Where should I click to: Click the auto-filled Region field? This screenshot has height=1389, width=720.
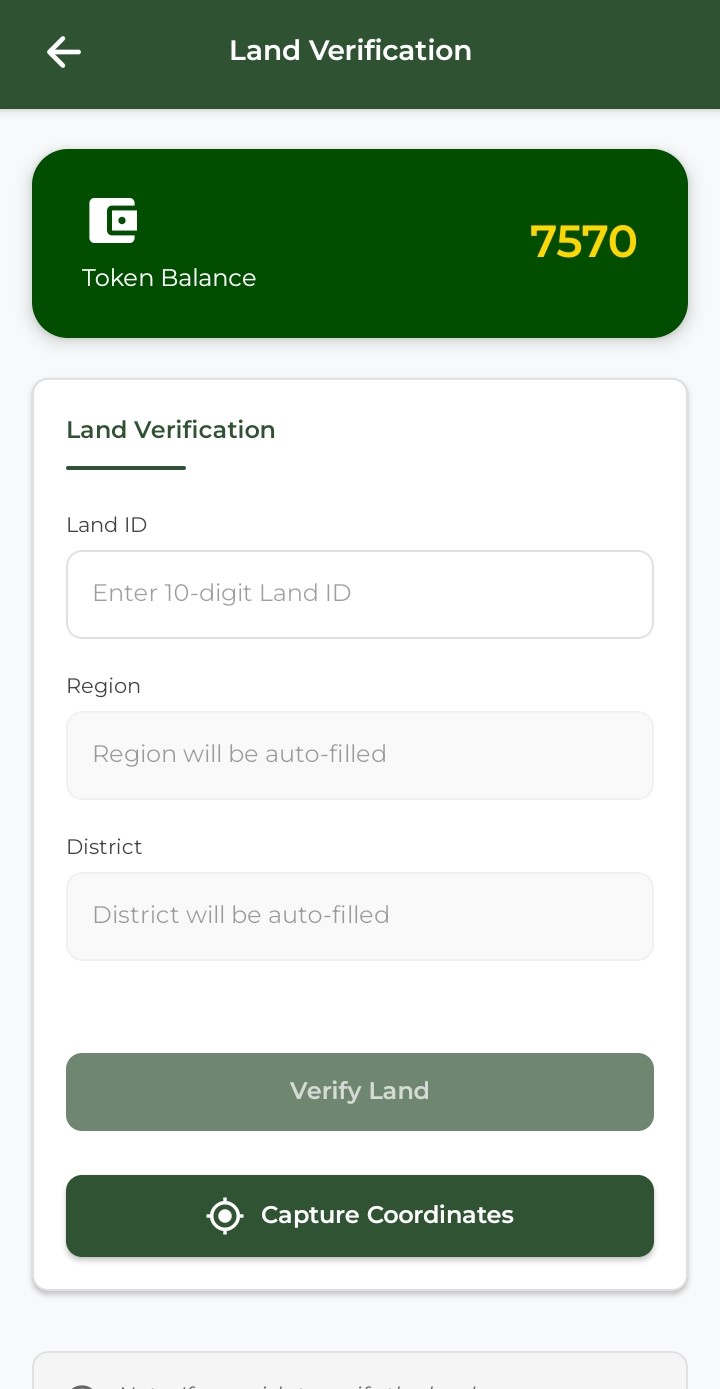pos(360,755)
